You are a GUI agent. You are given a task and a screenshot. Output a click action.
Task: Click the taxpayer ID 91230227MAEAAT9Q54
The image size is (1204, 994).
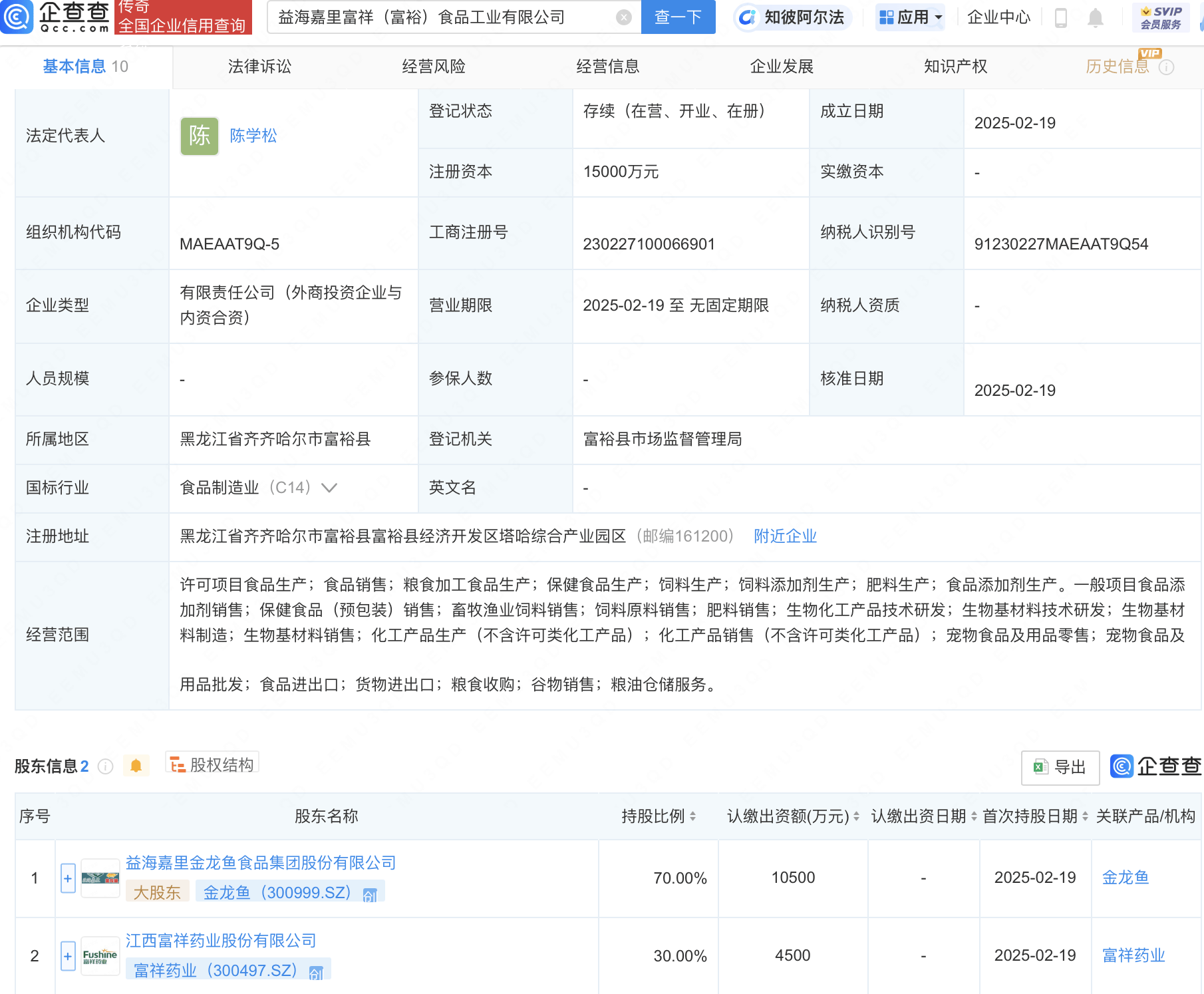click(1061, 244)
